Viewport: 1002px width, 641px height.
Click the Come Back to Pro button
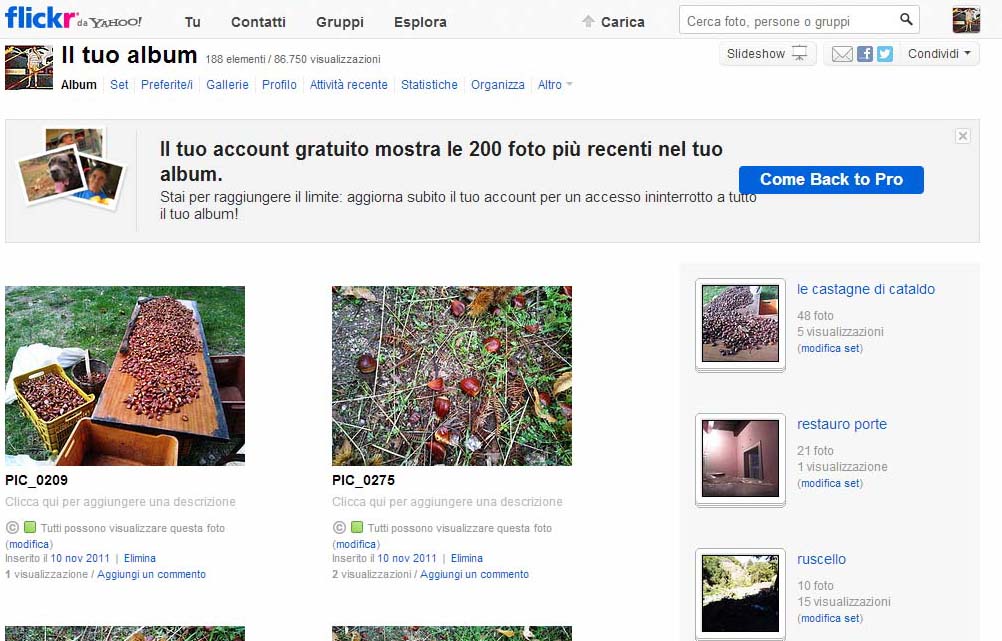click(x=830, y=180)
